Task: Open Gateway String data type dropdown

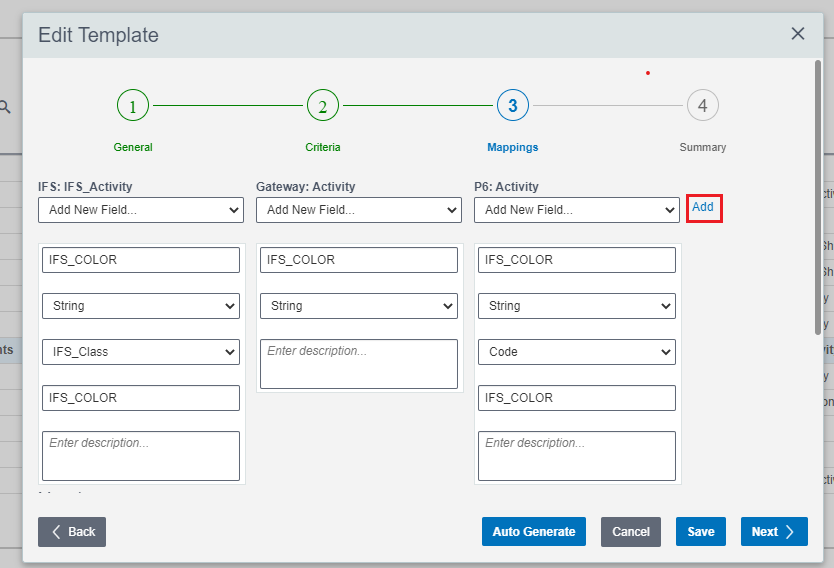Action: click(358, 306)
